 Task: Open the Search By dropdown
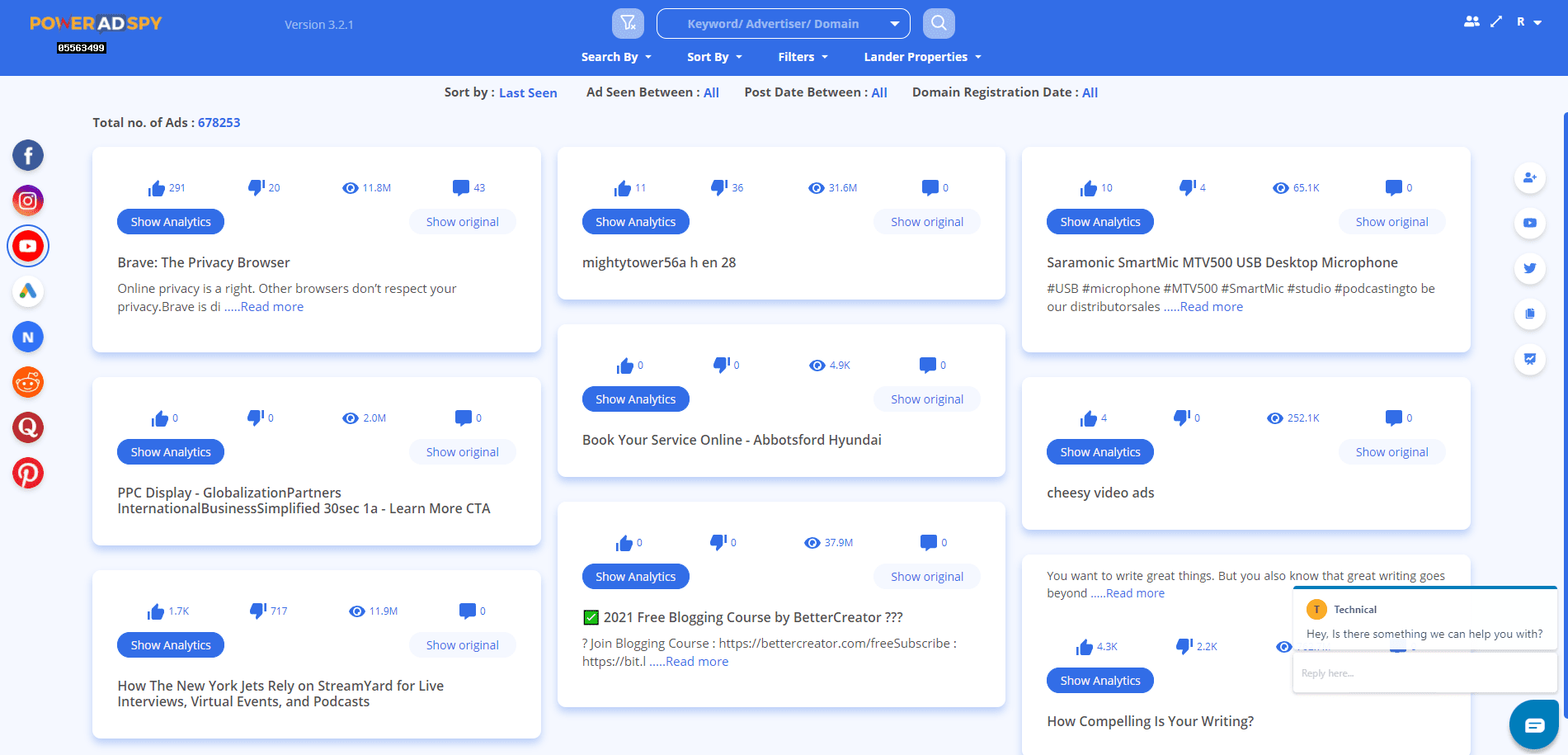coord(616,57)
